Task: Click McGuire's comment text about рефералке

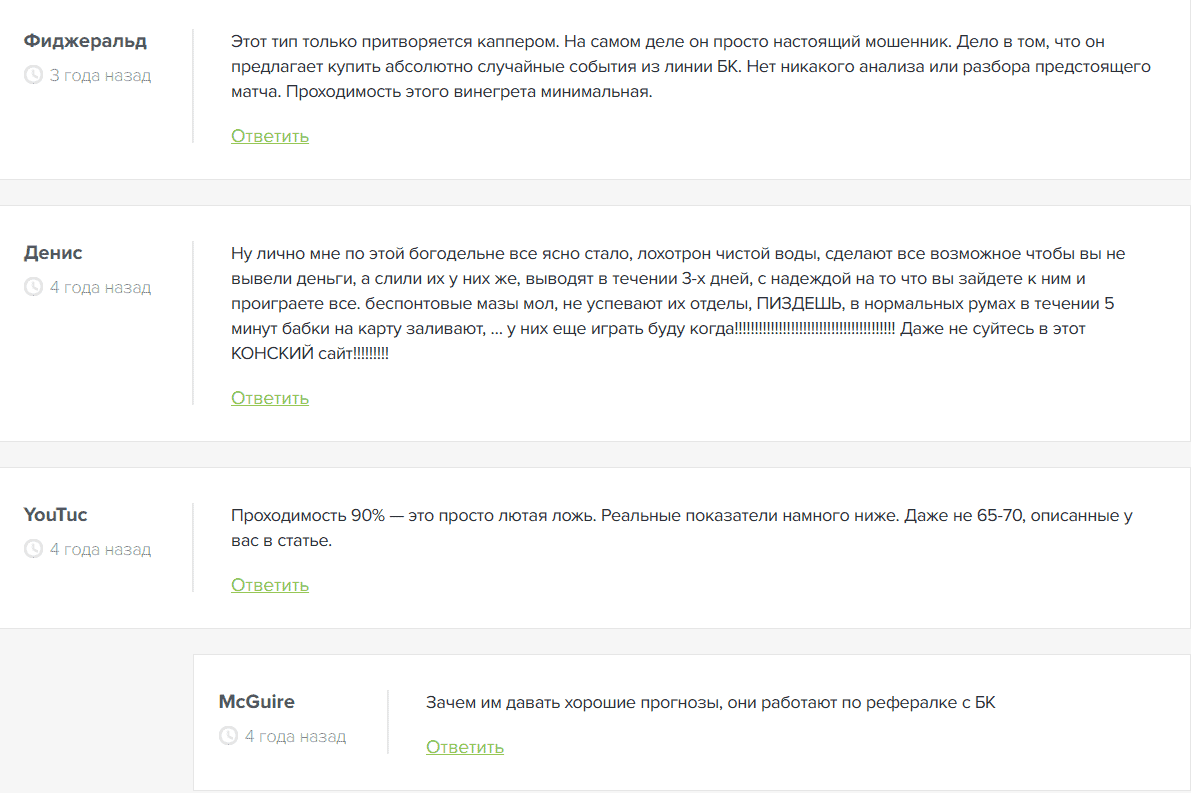Action: [710, 703]
